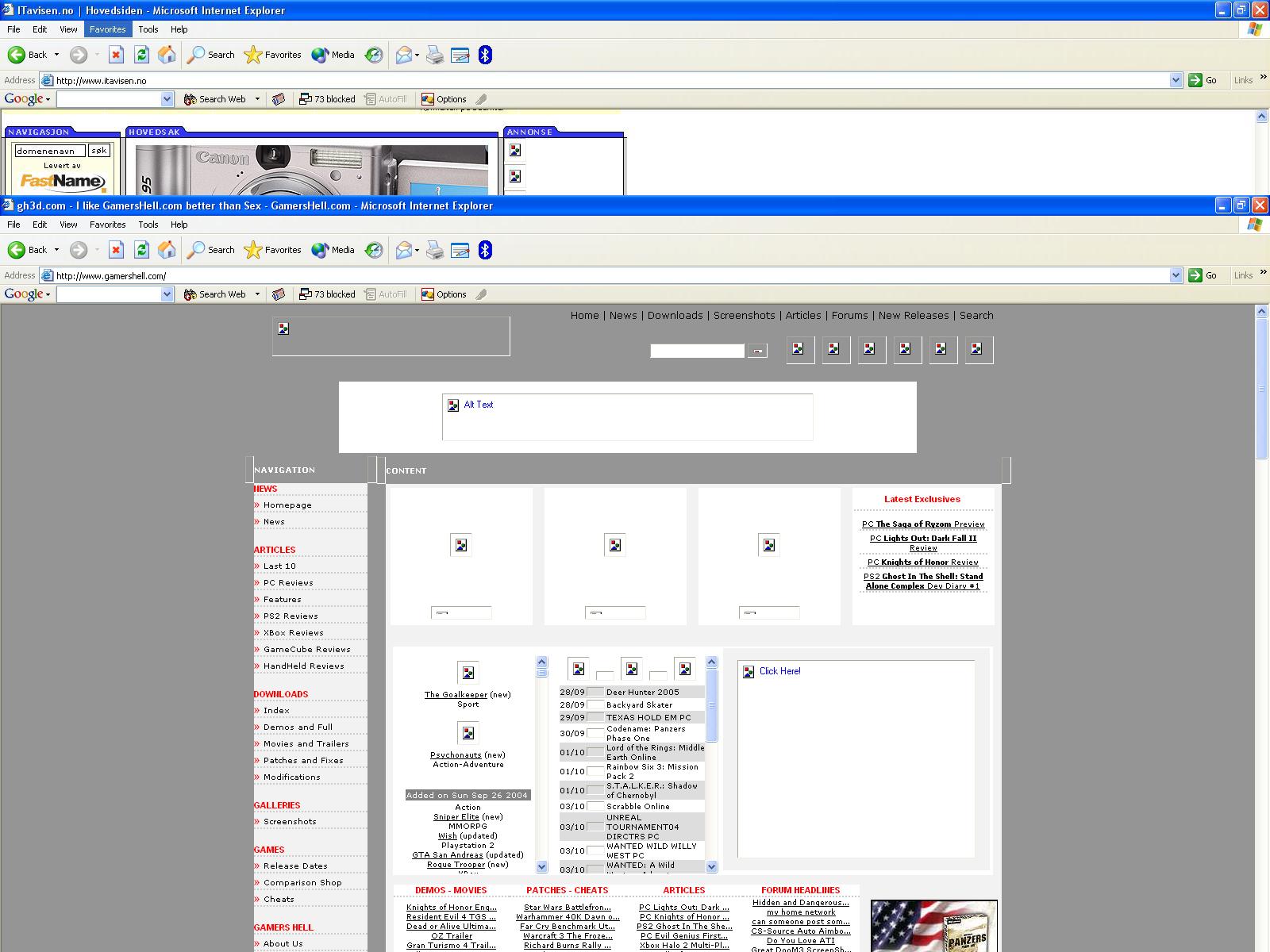Screen dimensions: 1270x952
Task: Open Search Web dropdown arrow in GamersHell window
Action: (x=257, y=294)
